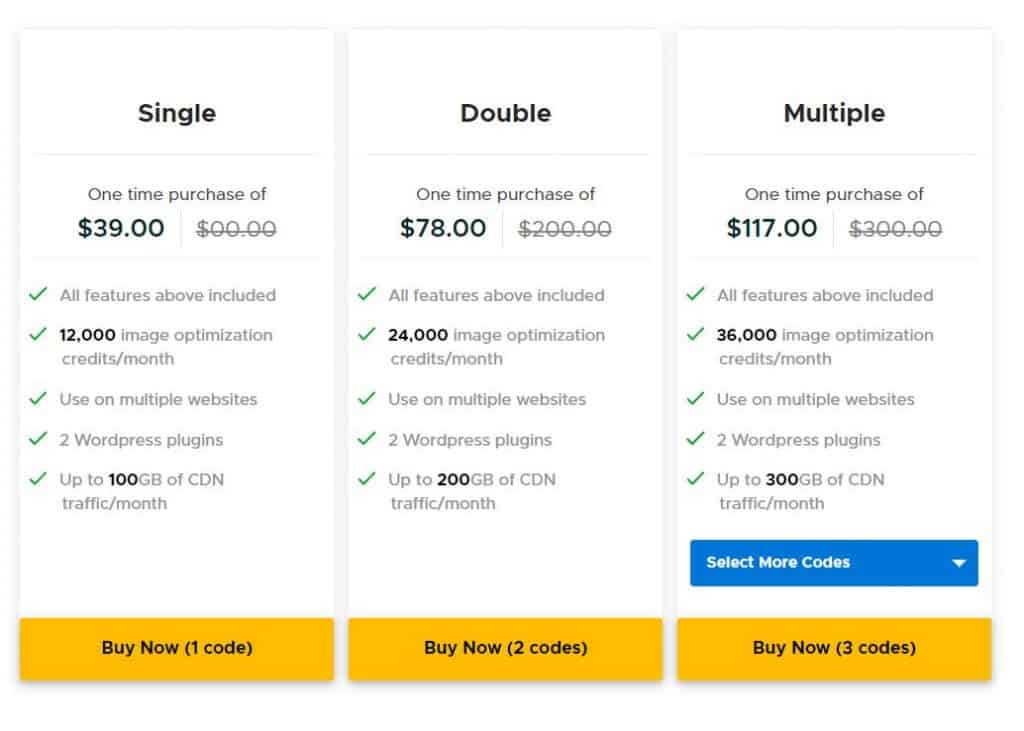This screenshot has width=1024, height=731.
Task: Click the white arrow on Select More Codes
Action: (959, 563)
